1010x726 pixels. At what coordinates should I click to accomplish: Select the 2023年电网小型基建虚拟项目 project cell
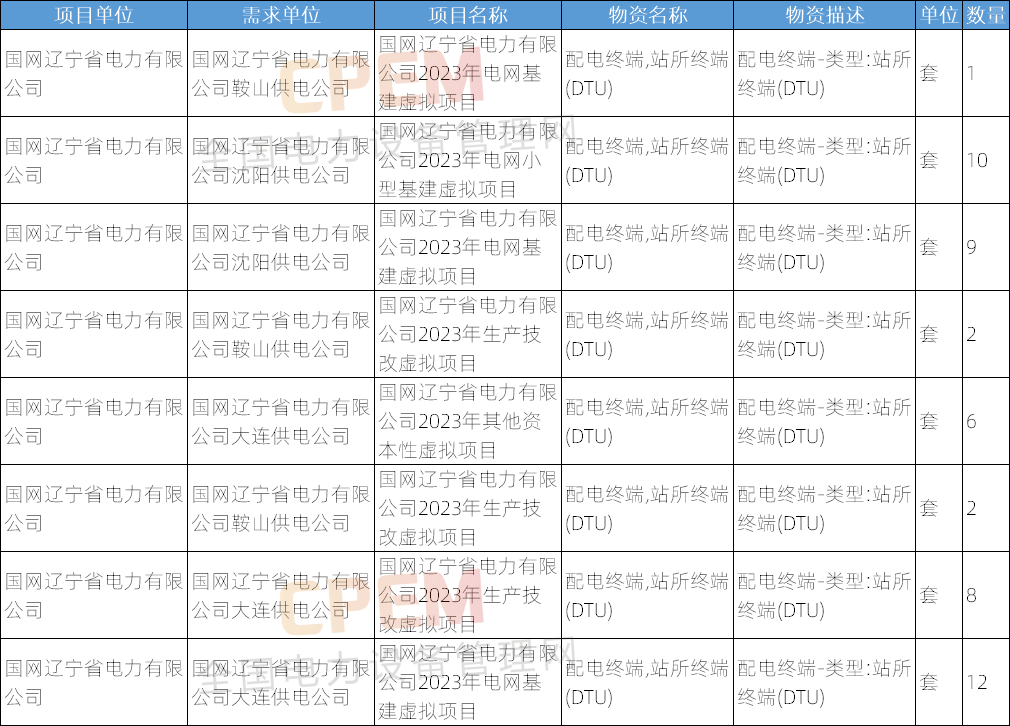[467, 160]
